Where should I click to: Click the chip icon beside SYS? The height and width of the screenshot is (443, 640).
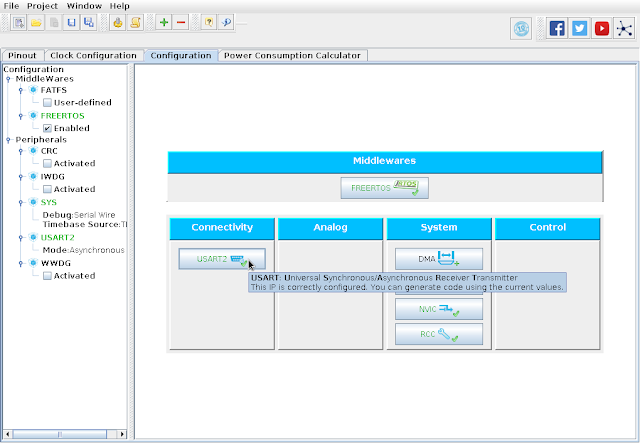point(33,202)
